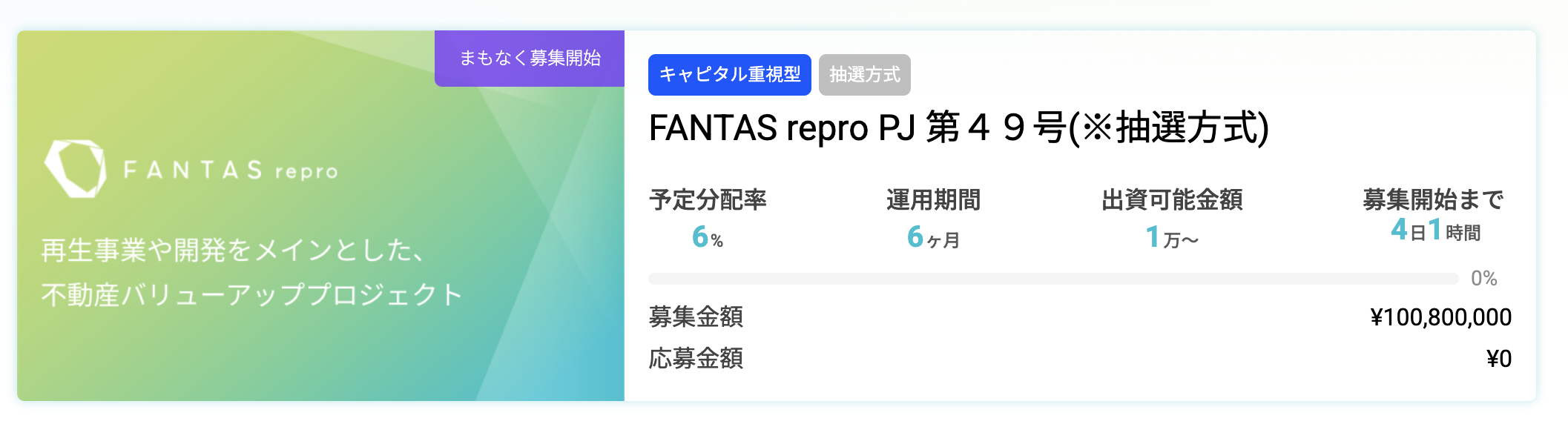Click the FANTAS repro wordmark text
The width and height of the screenshot is (1568, 424).
[231, 170]
